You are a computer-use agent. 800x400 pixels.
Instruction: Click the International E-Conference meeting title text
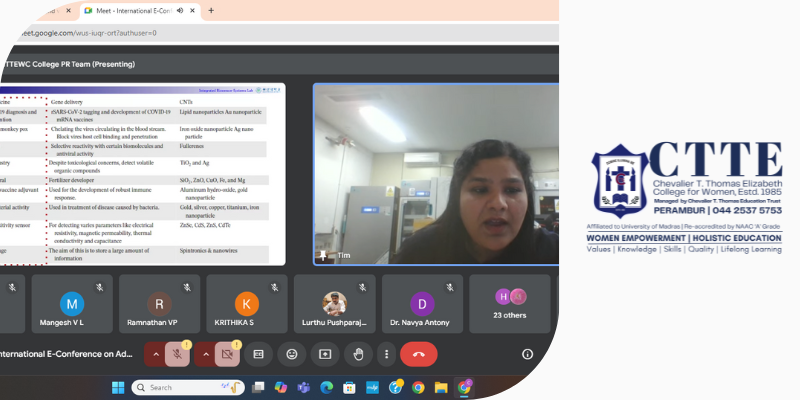tap(67, 354)
